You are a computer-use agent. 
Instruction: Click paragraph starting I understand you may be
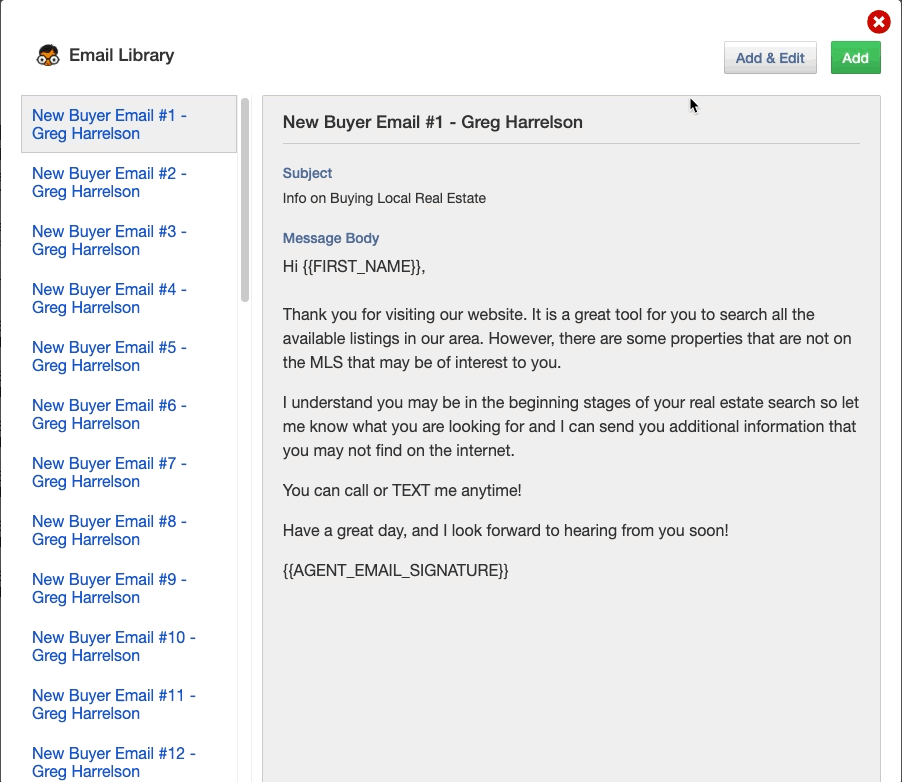571,426
